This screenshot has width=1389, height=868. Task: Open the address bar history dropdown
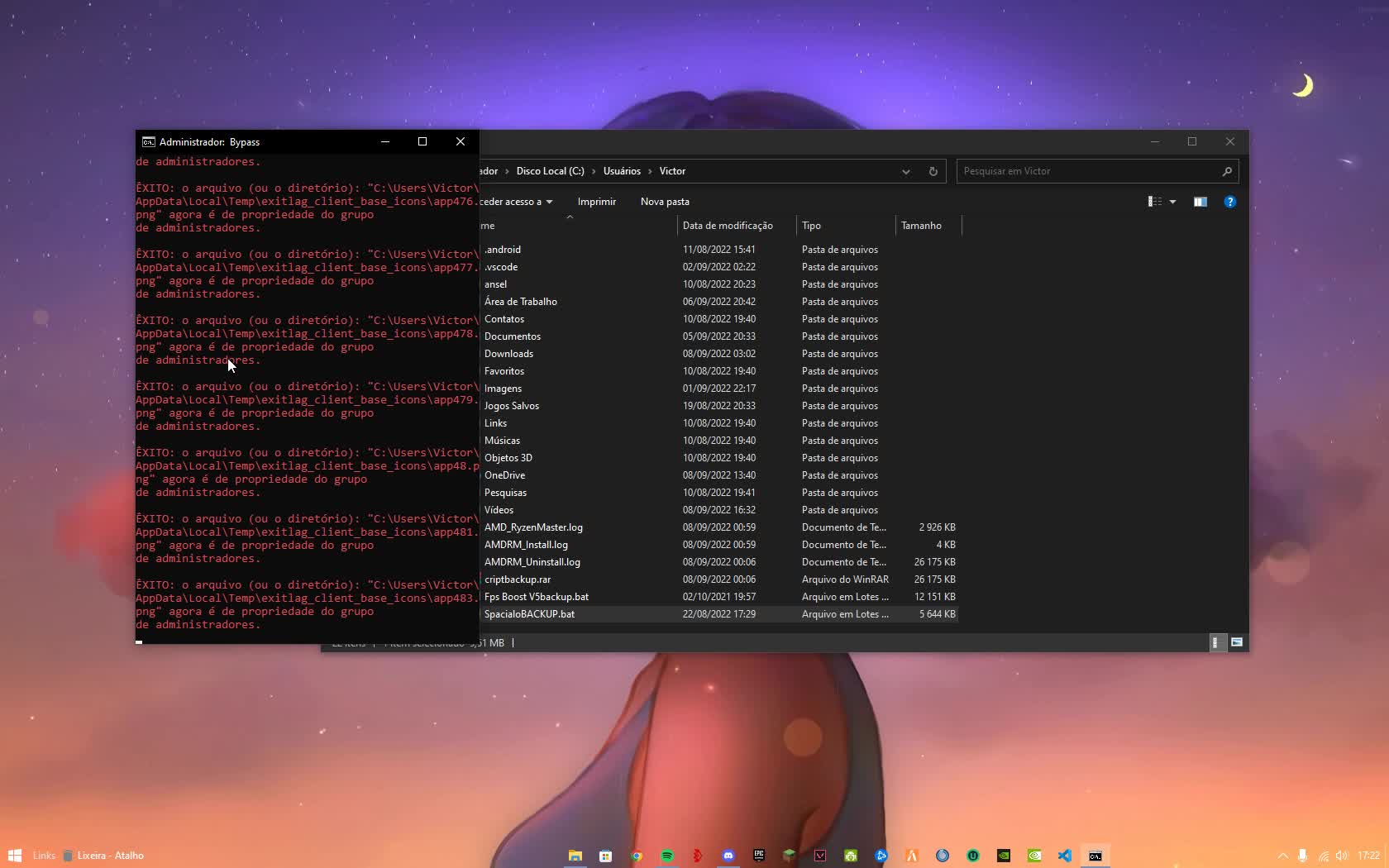coord(905,171)
